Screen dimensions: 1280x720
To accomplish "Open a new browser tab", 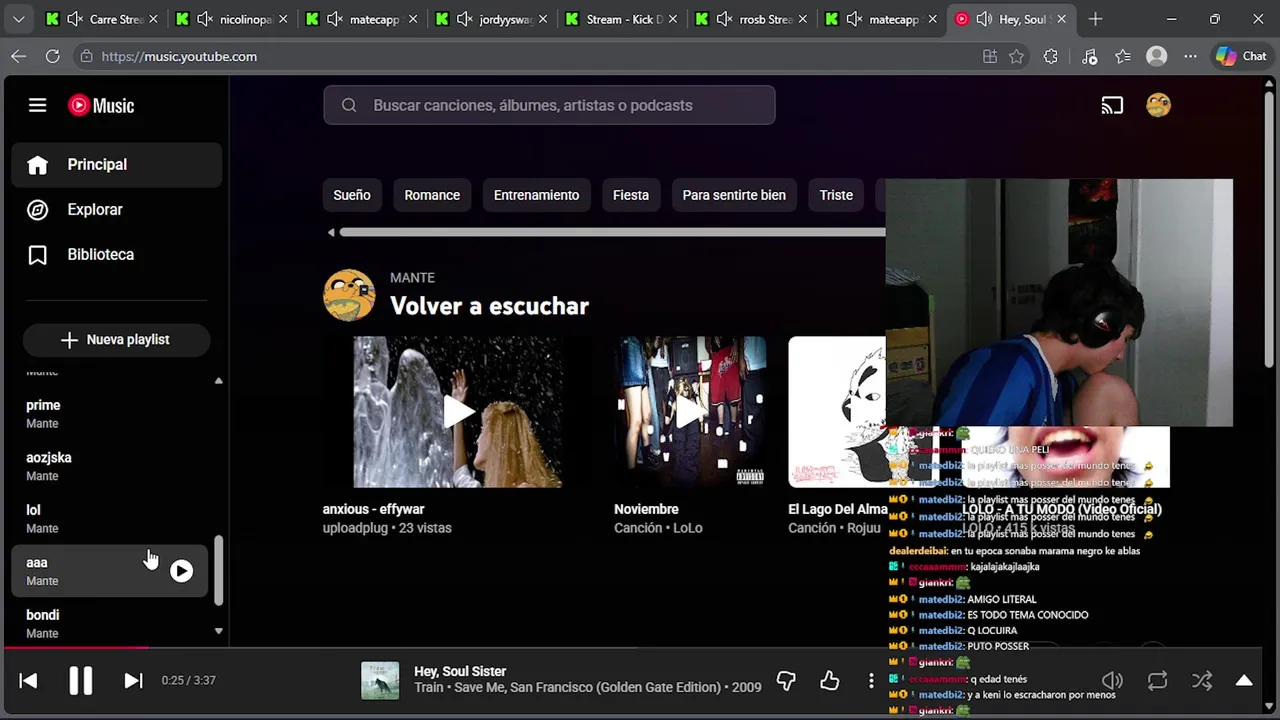I will pyautogui.click(x=1095, y=19).
